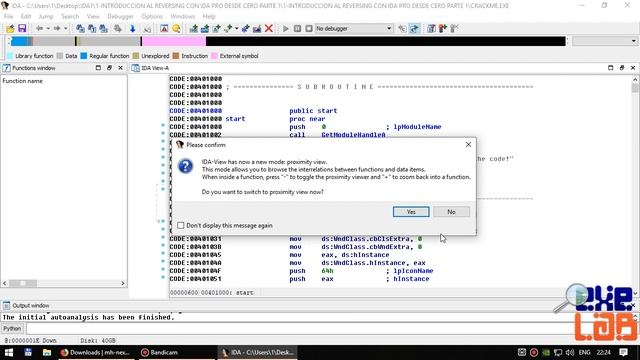Click the Function name column header

[x=22, y=81]
